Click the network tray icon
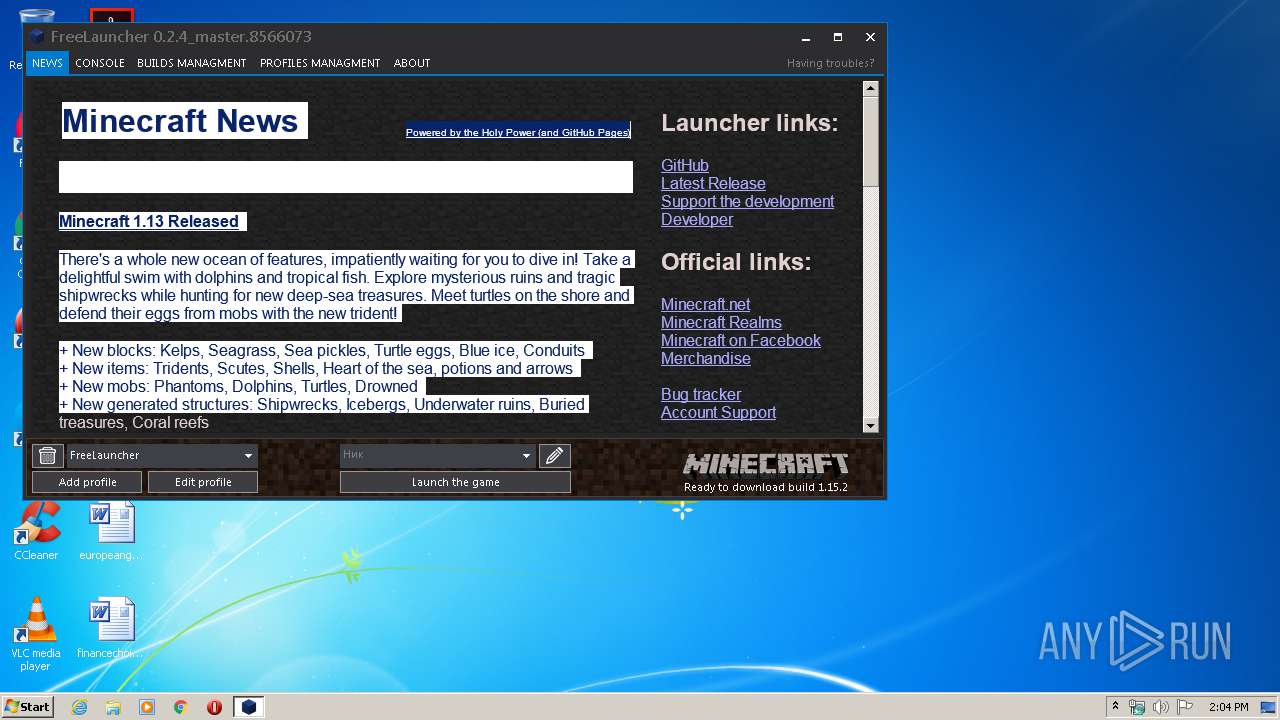The image size is (1280, 720). pyautogui.click(x=1137, y=707)
